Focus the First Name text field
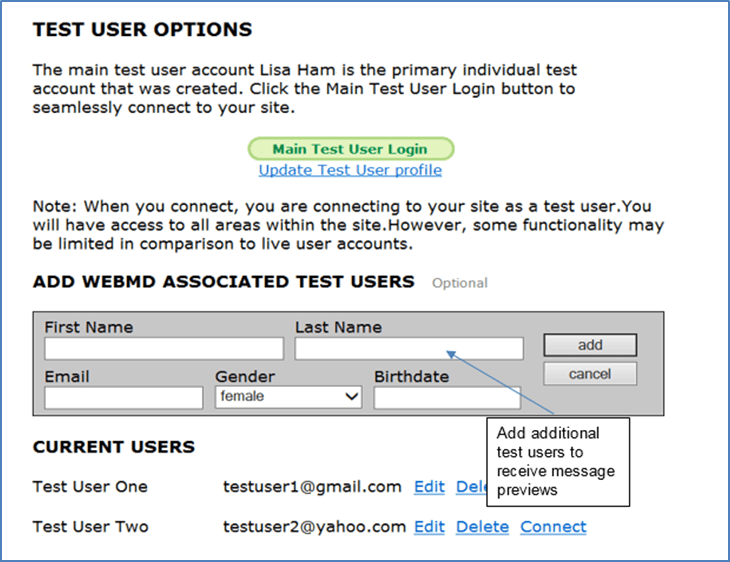This screenshot has width=730, height=562. 164,348
